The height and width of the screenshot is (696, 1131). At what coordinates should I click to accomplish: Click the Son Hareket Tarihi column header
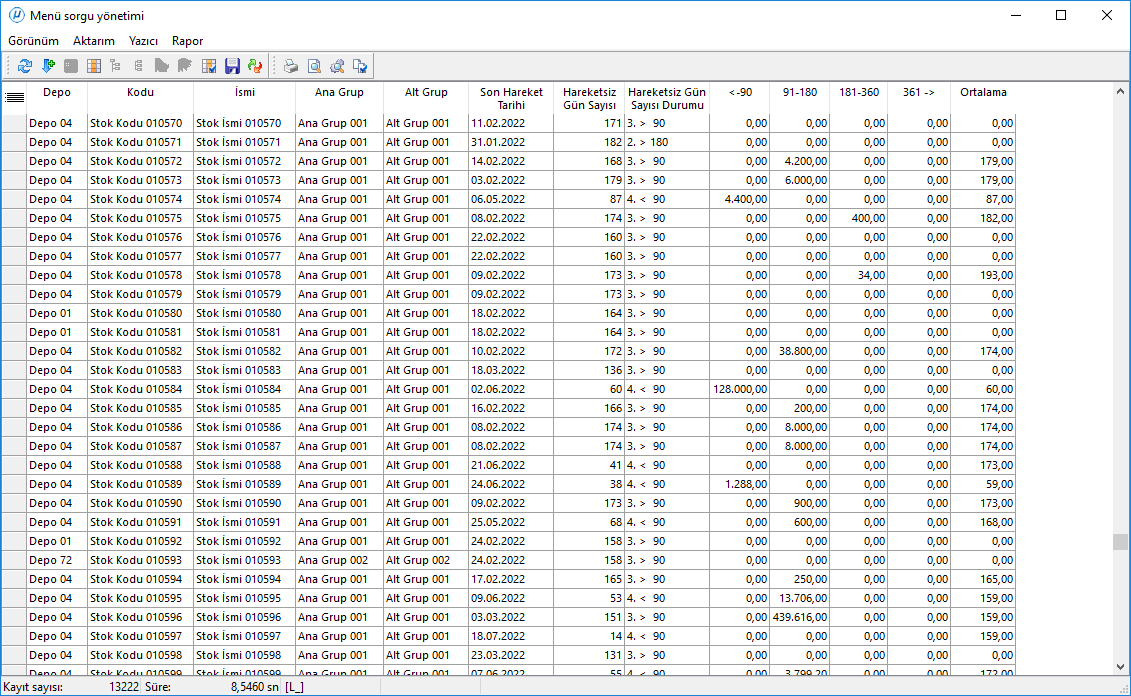click(510, 98)
